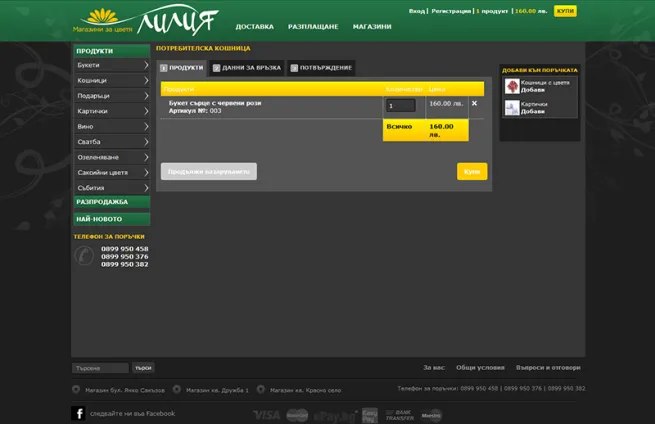Open the Въпроси и отговори link
Viewport: 655px width, 424px height.
click(x=548, y=368)
